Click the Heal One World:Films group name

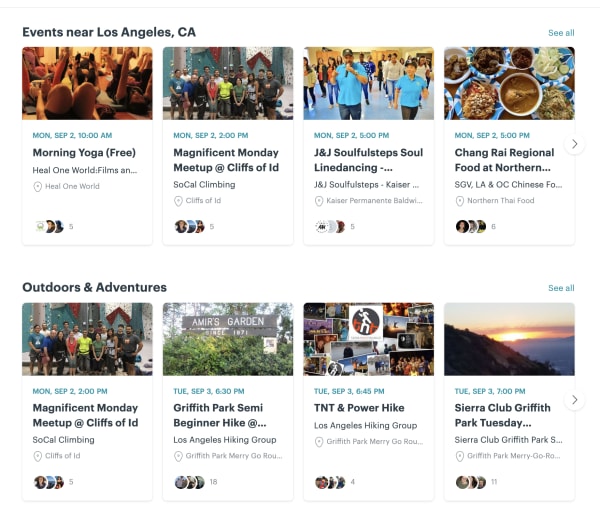pyautogui.click(x=85, y=170)
